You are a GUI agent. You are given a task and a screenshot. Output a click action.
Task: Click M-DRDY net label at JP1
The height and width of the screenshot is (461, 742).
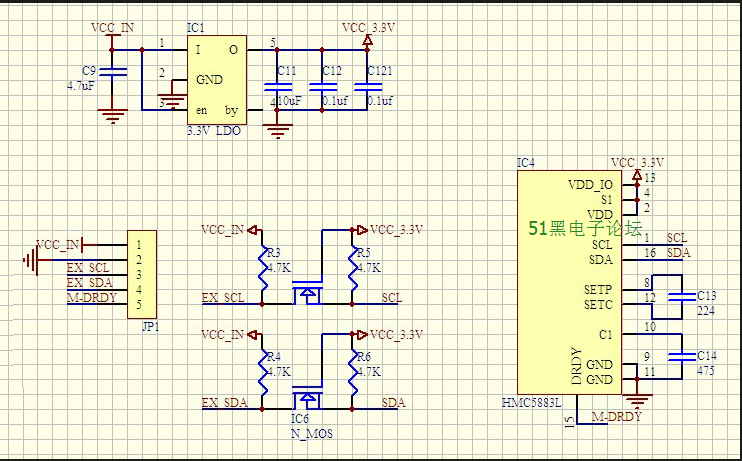click(x=92, y=298)
